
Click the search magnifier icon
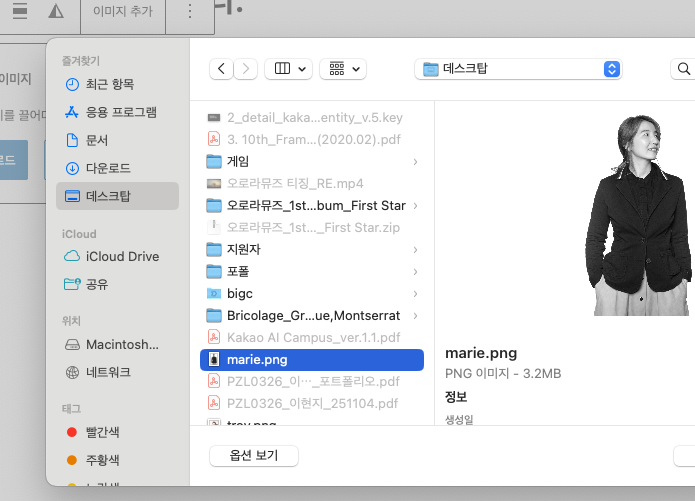pyautogui.click(x=684, y=69)
